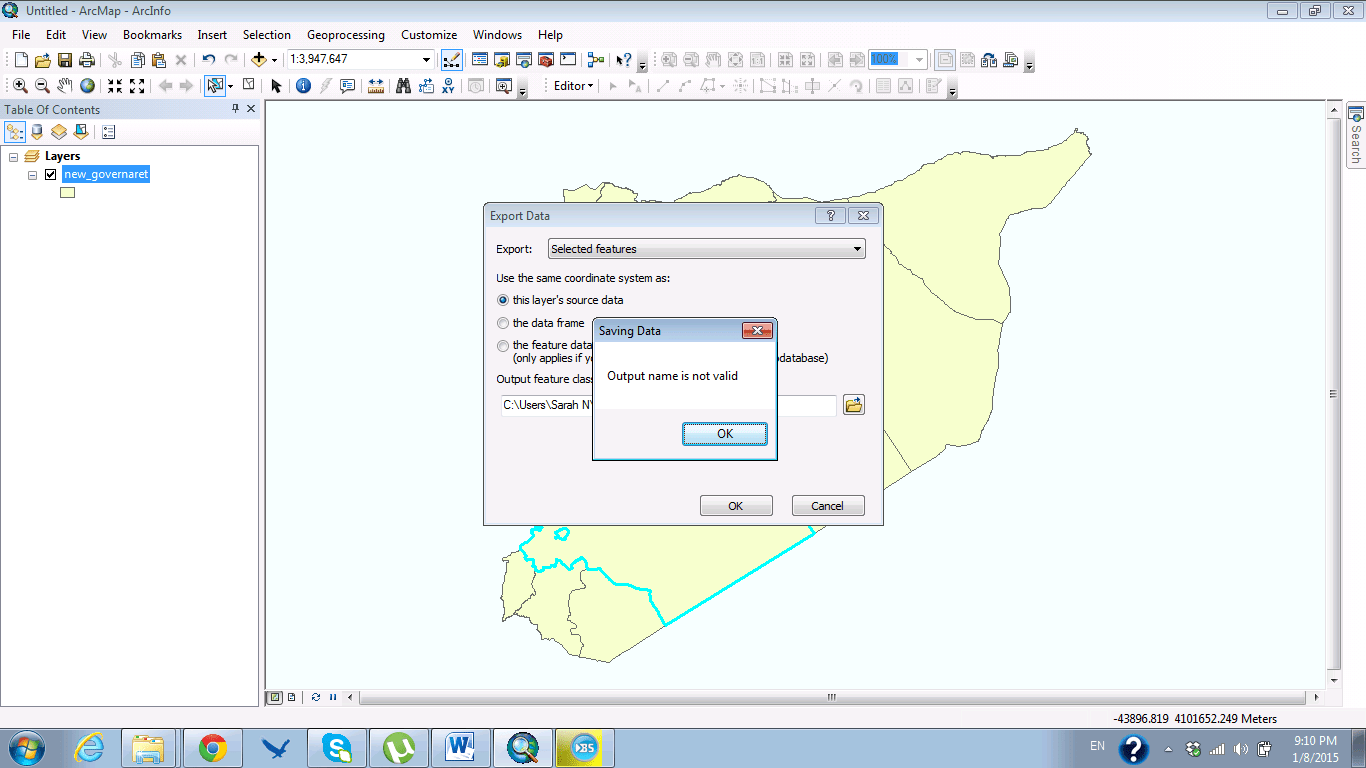Open the Search side tab
Viewport: 1366px width, 768px height.
[1356, 135]
